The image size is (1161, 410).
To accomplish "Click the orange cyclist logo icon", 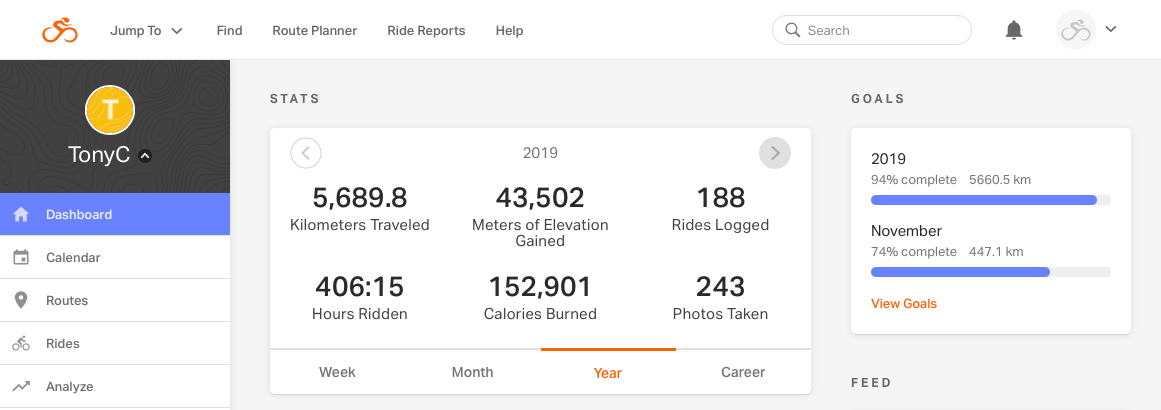I will pos(60,30).
